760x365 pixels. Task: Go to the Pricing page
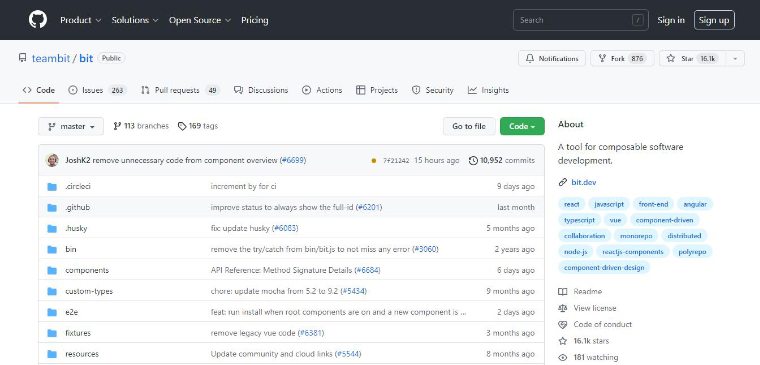click(x=254, y=20)
